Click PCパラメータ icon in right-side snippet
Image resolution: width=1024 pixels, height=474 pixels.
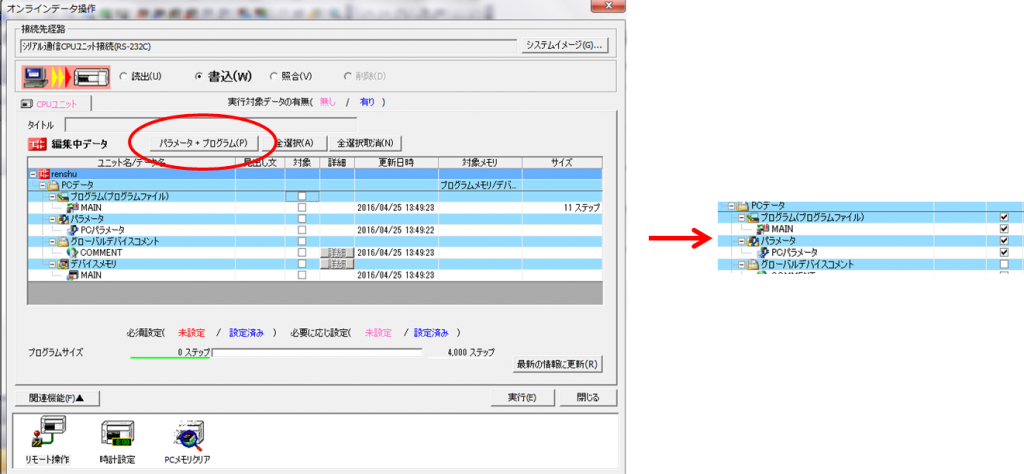click(x=763, y=252)
